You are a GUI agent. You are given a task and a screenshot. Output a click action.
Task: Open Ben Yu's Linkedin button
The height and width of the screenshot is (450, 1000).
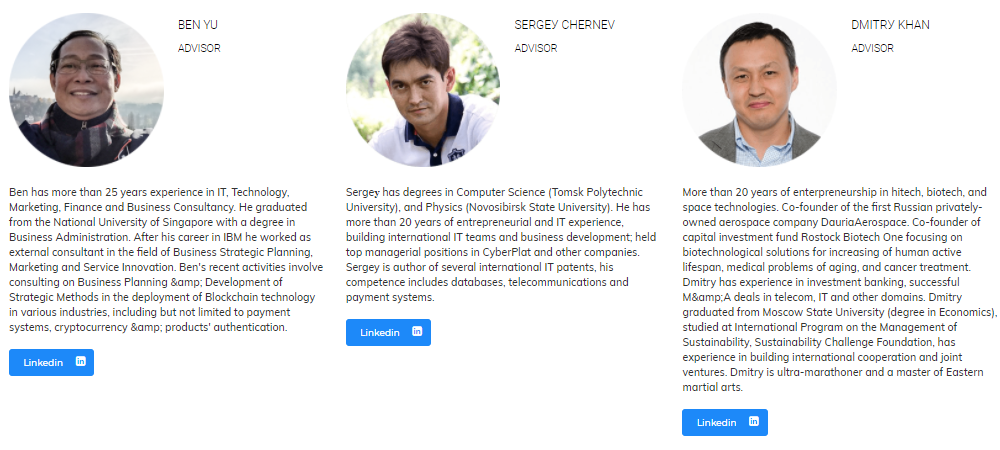51,362
